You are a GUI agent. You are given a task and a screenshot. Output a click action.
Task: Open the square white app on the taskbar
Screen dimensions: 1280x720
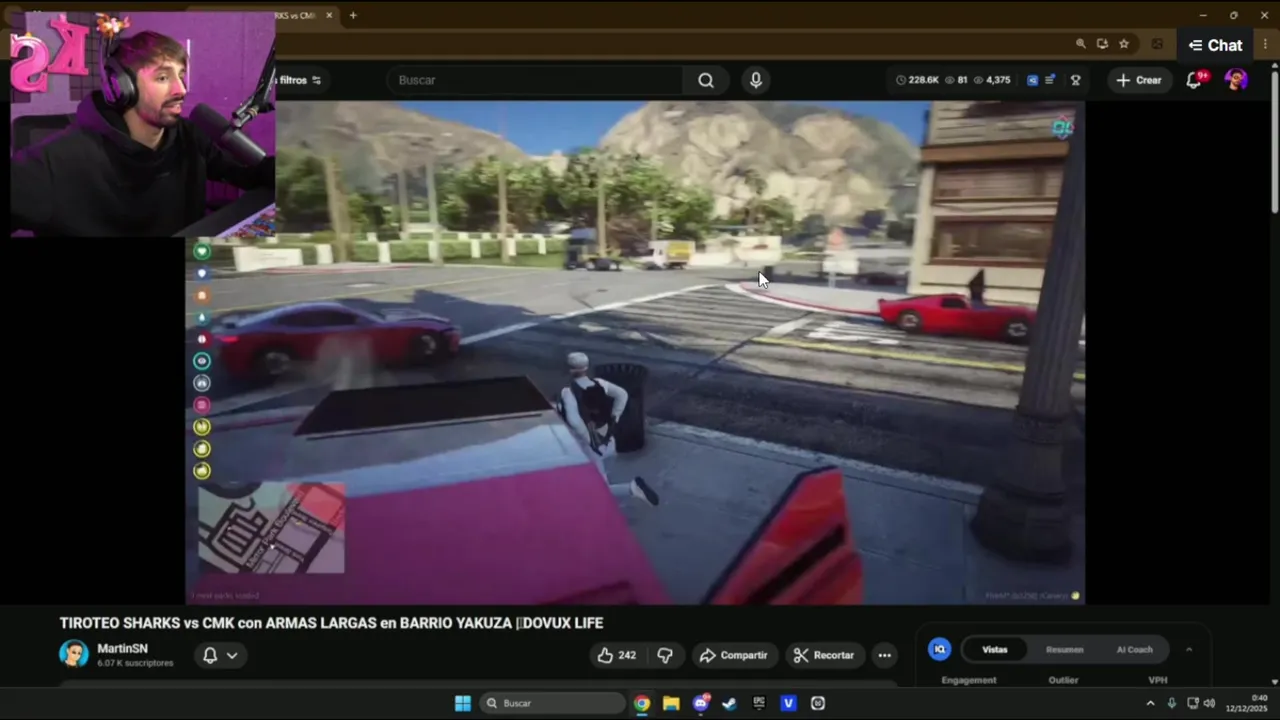tap(818, 703)
